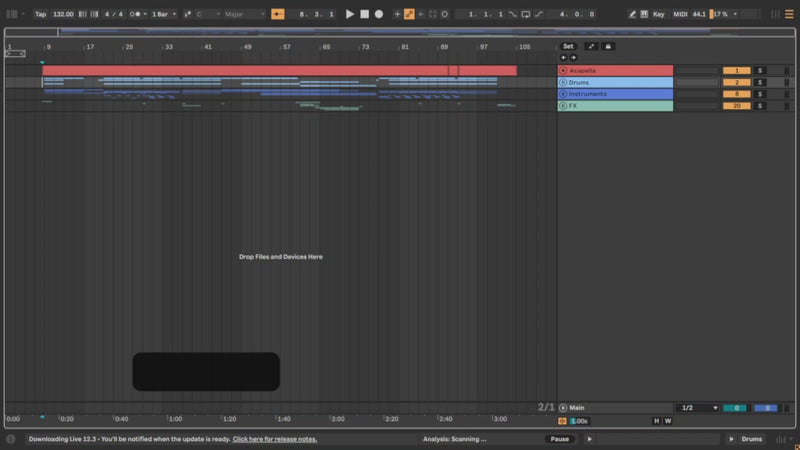Open the release notes link
The height and width of the screenshot is (450, 800).
pos(275,439)
